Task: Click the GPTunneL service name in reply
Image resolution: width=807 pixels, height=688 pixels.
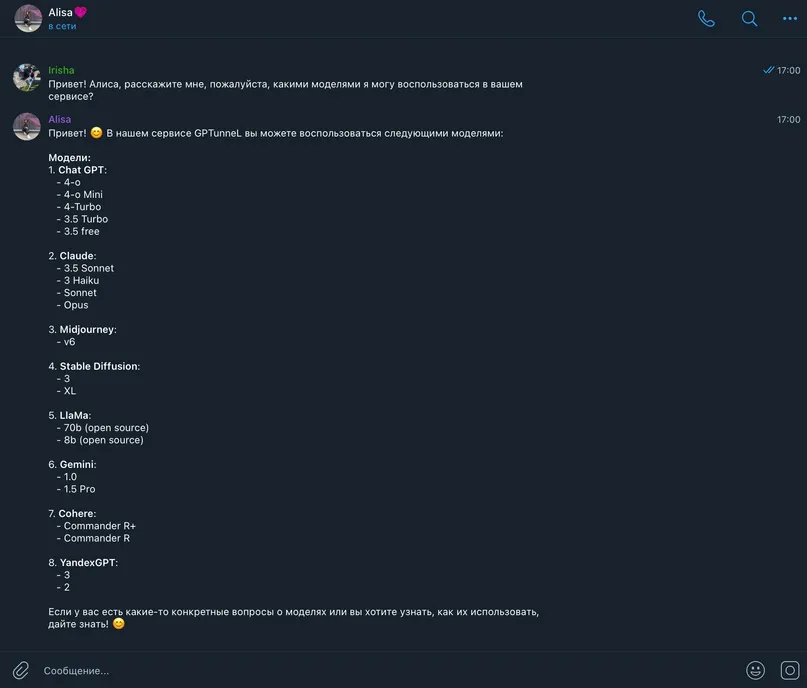Action: click(218, 133)
